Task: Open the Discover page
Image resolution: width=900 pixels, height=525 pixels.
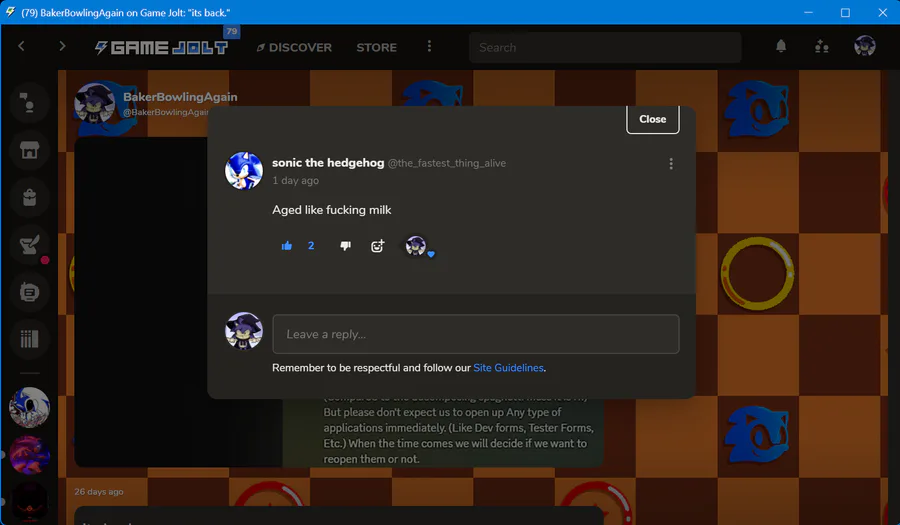Action: (x=294, y=48)
